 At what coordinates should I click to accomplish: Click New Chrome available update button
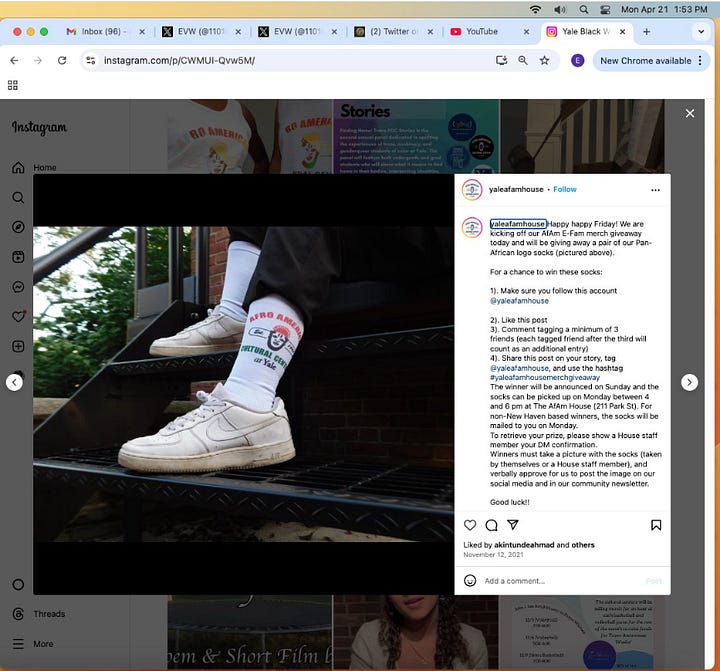(645, 61)
